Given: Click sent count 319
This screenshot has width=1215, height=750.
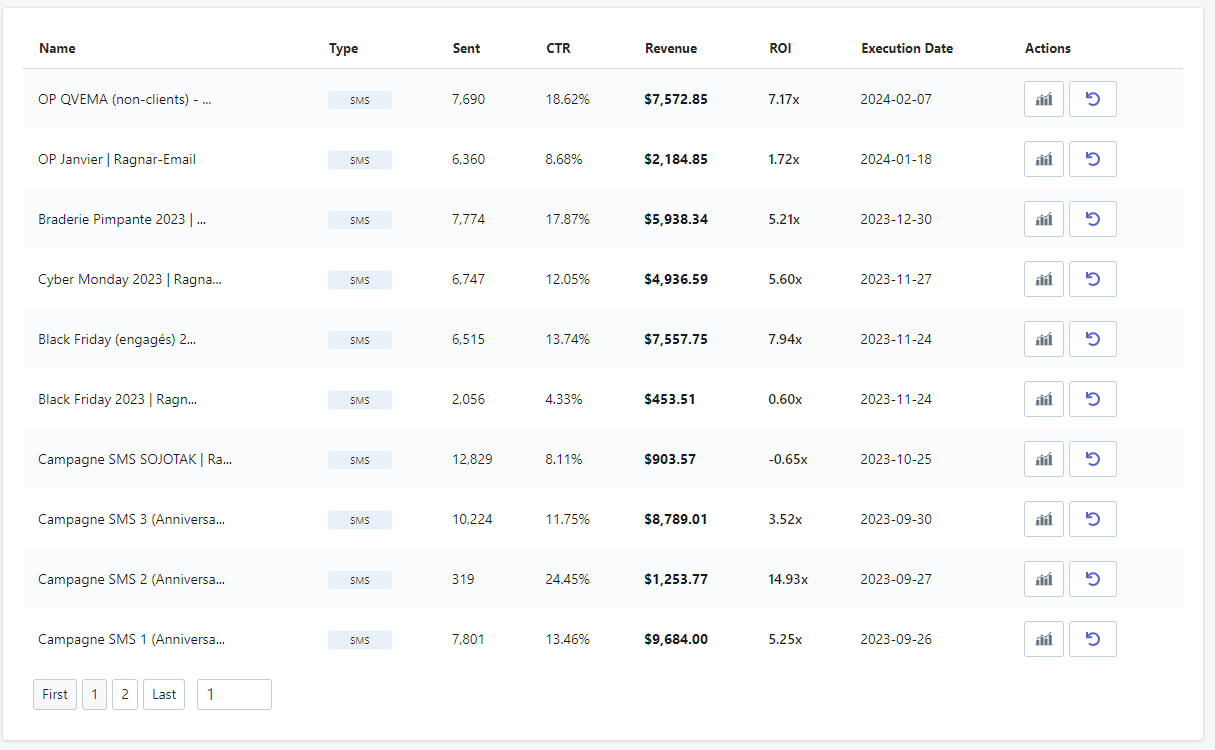Looking at the screenshot, I should point(463,579).
